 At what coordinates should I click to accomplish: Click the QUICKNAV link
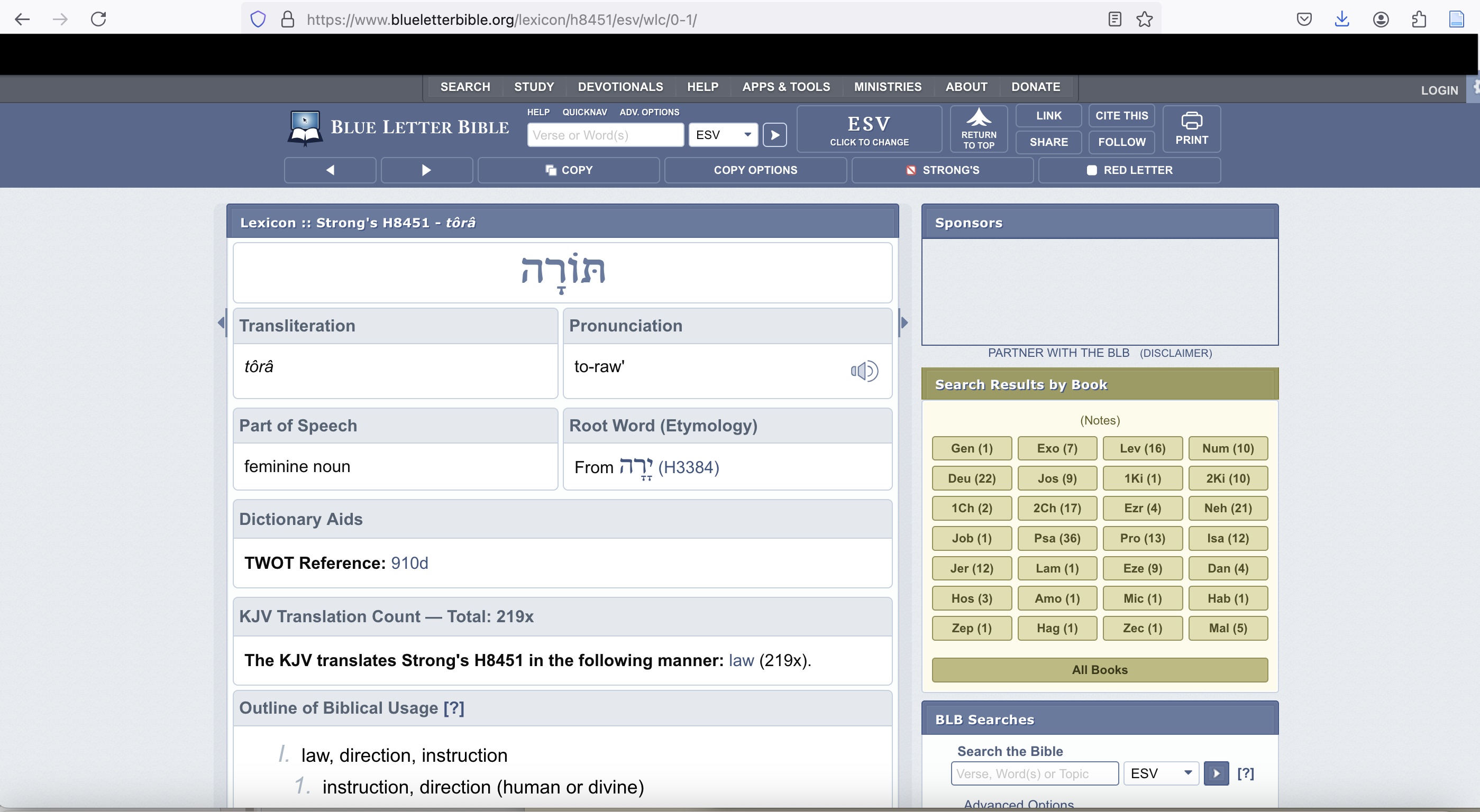584,113
